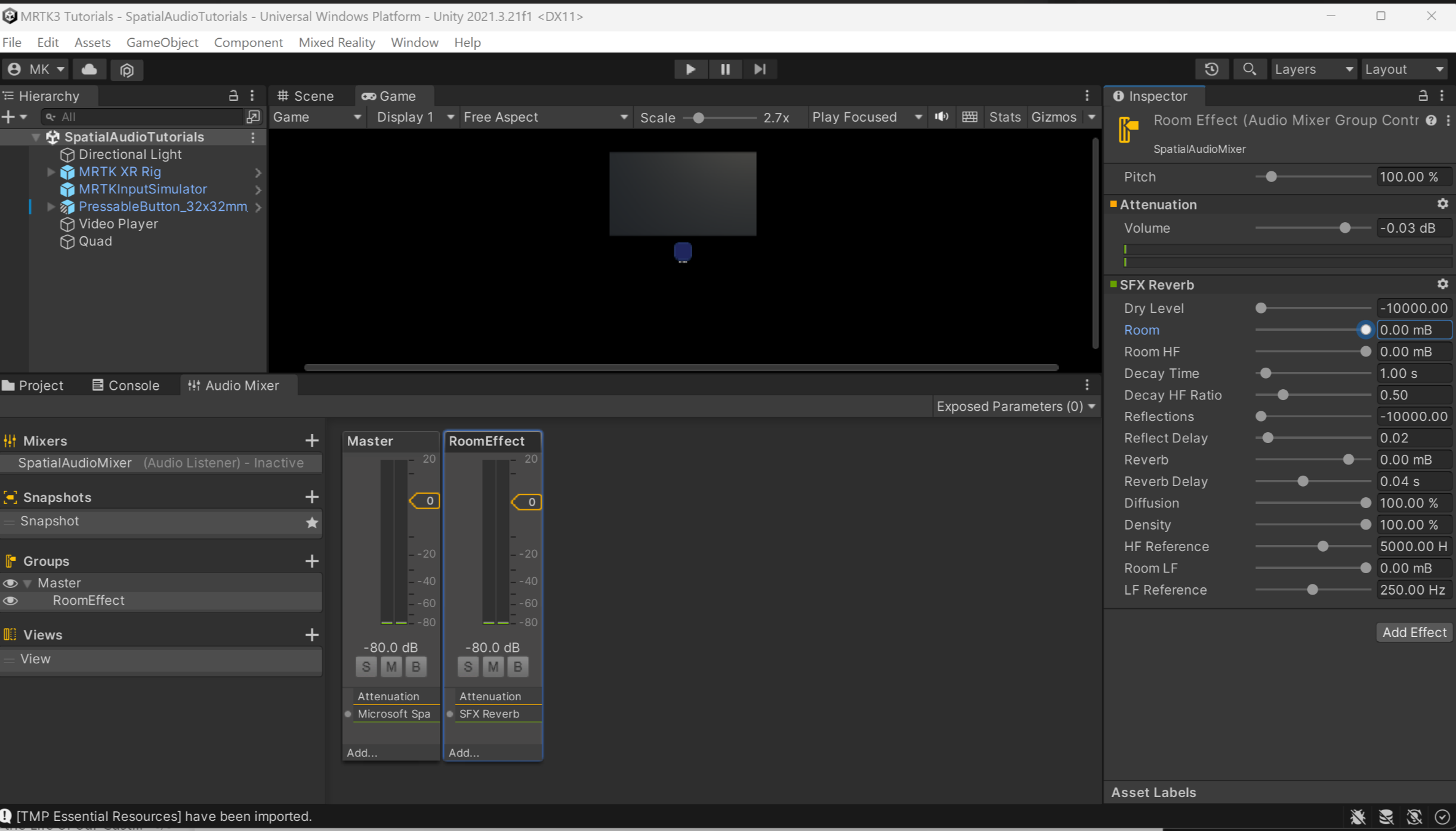This screenshot has height=831, width=1456.
Task: Click the Pause button
Action: [724, 69]
